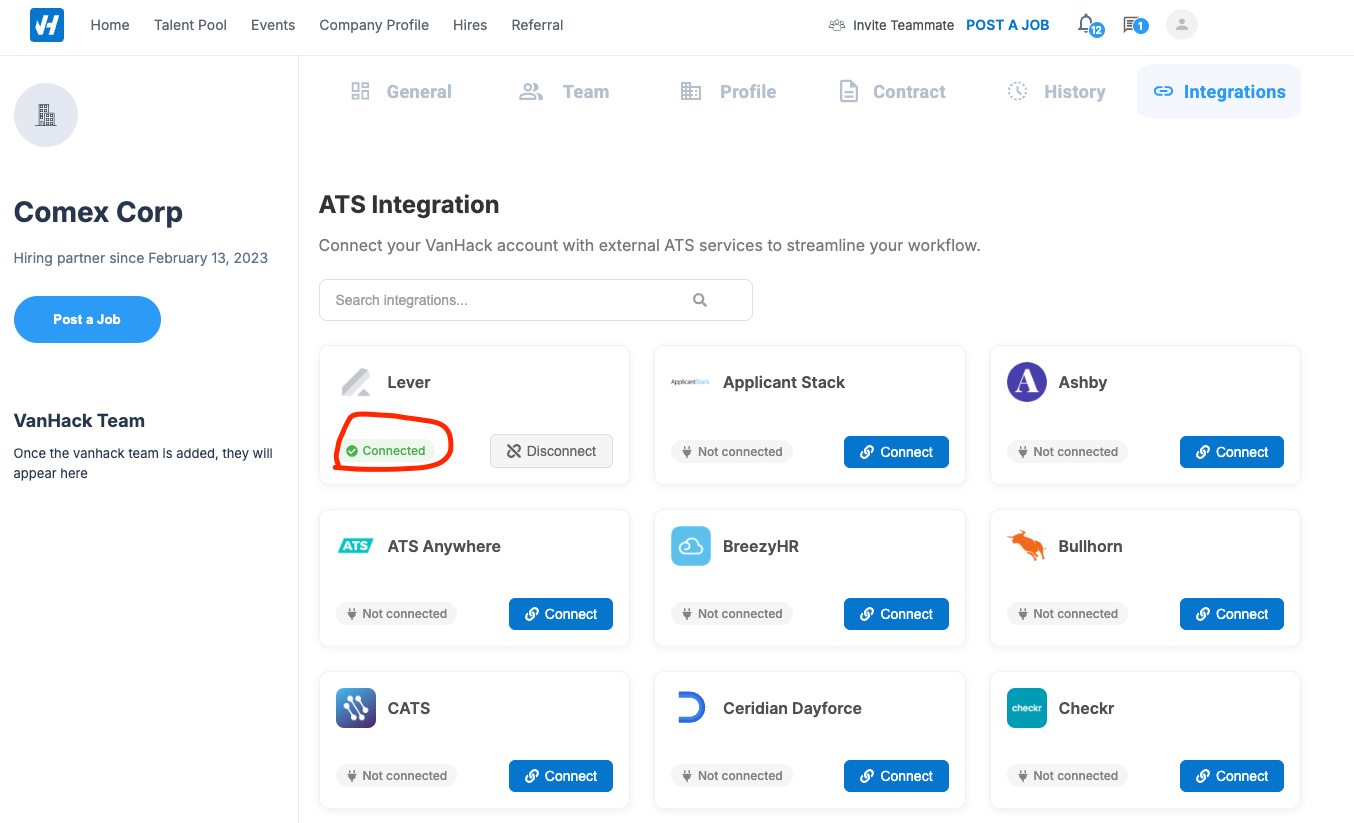Open the General tab
The width and height of the screenshot is (1354, 823).
pyautogui.click(x=401, y=92)
